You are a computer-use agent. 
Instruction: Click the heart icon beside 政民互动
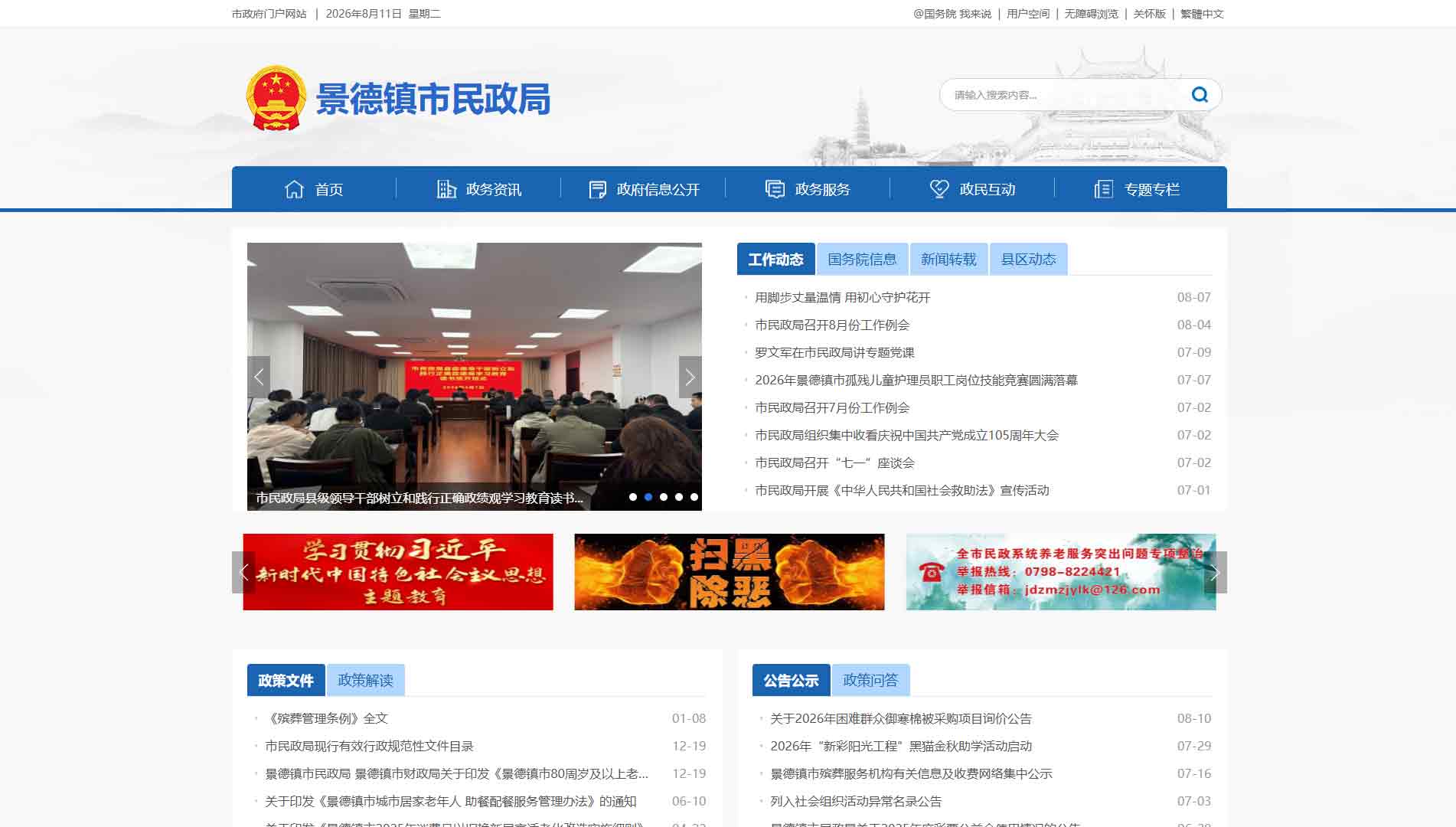[x=939, y=189]
